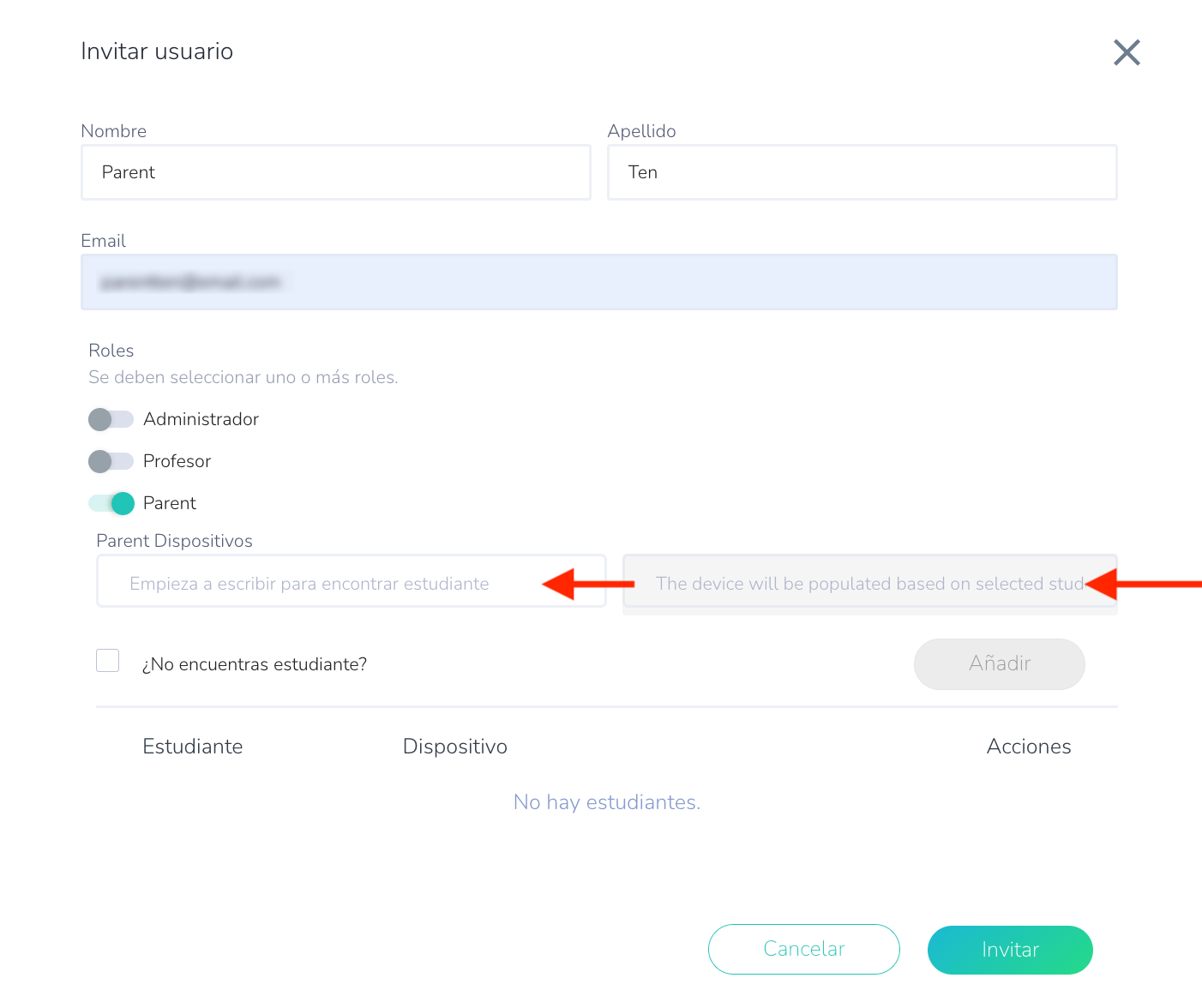Click the device selection field
This screenshot has width=1202, height=1008.
tap(857, 583)
